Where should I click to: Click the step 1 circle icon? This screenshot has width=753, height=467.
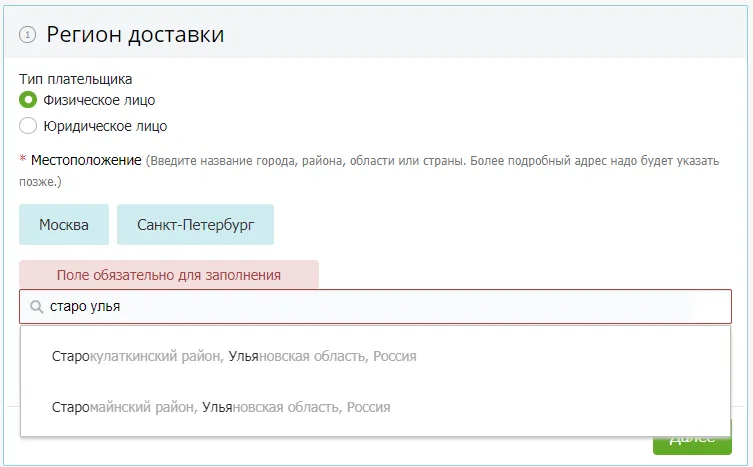coord(27,35)
